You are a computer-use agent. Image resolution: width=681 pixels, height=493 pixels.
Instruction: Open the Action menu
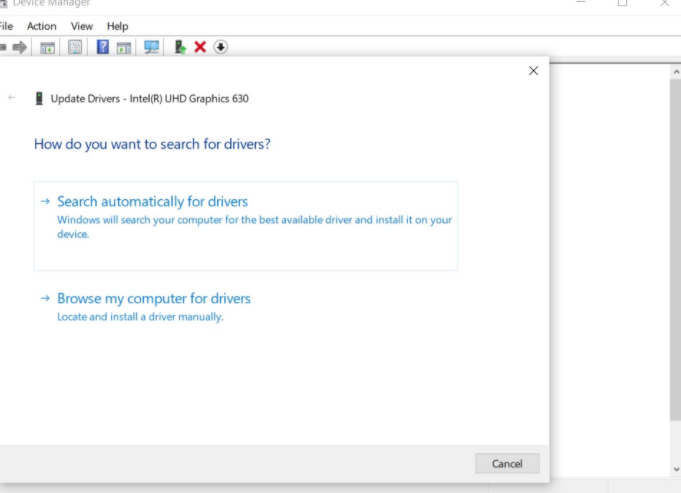coord(41,26)
